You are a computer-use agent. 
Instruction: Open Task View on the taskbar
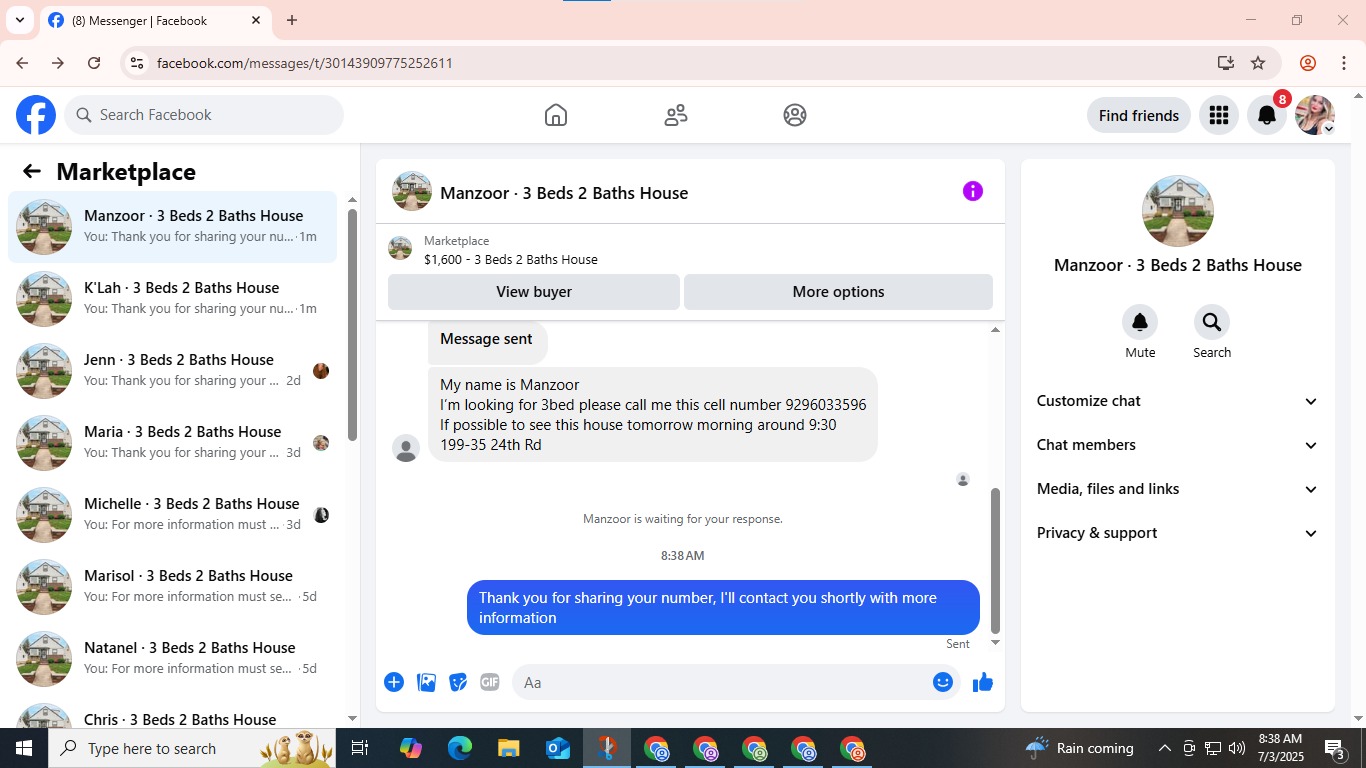[360, 748]
